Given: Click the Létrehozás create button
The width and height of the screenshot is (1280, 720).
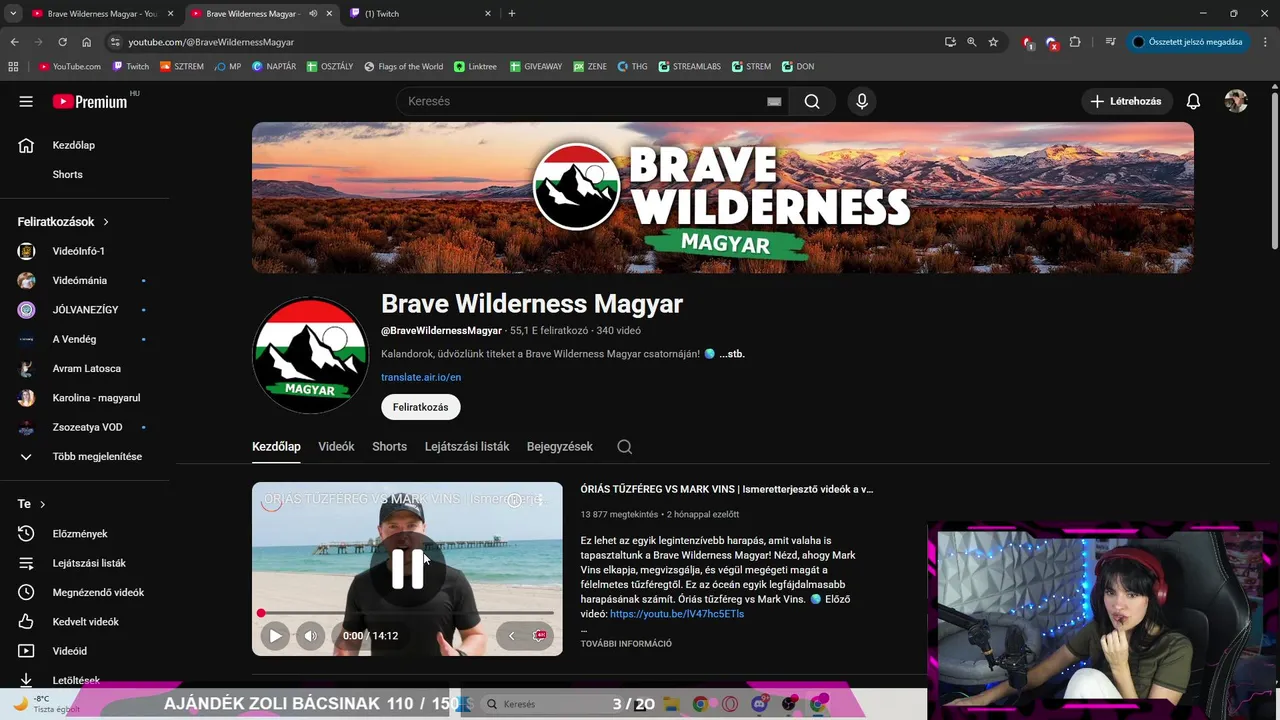Looking at the screenshot, I should click(1126, 101).
